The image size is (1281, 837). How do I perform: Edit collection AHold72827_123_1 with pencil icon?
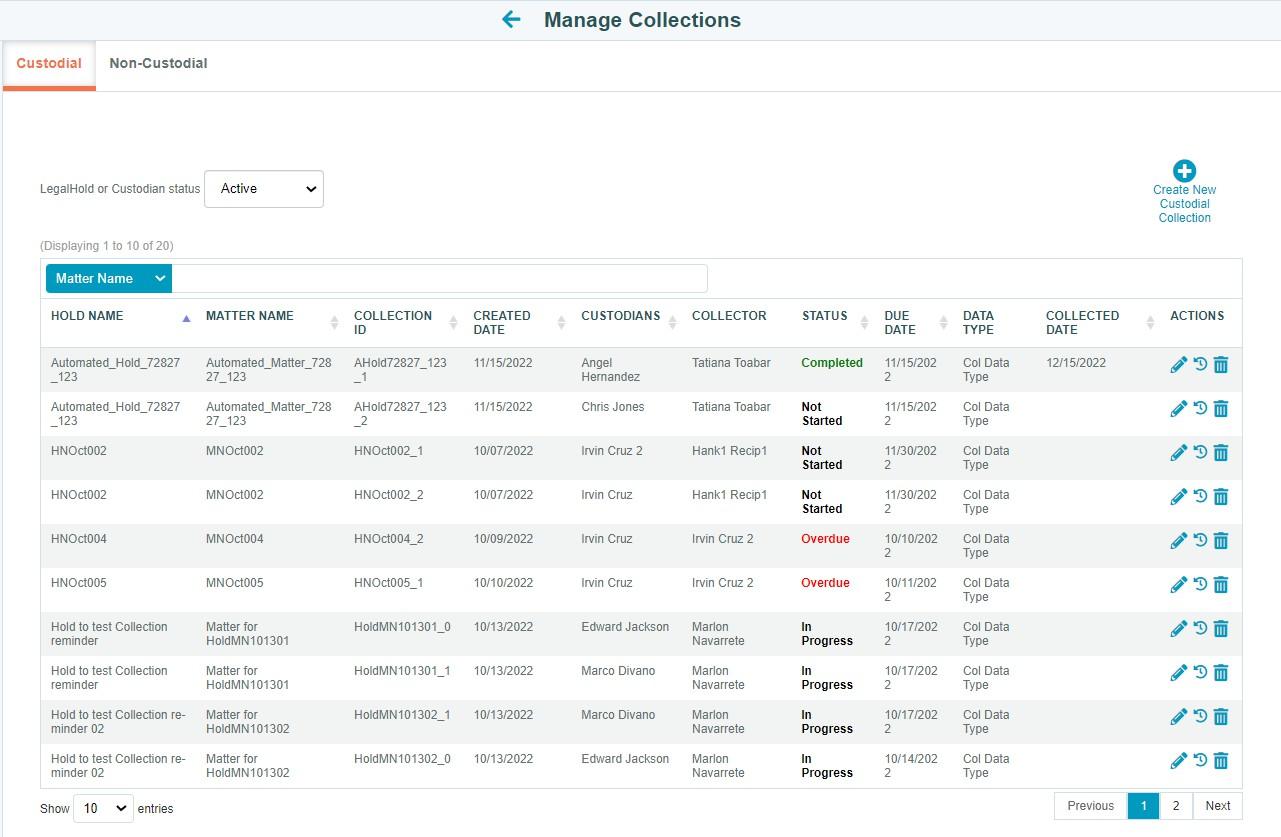pos(1179,365)
